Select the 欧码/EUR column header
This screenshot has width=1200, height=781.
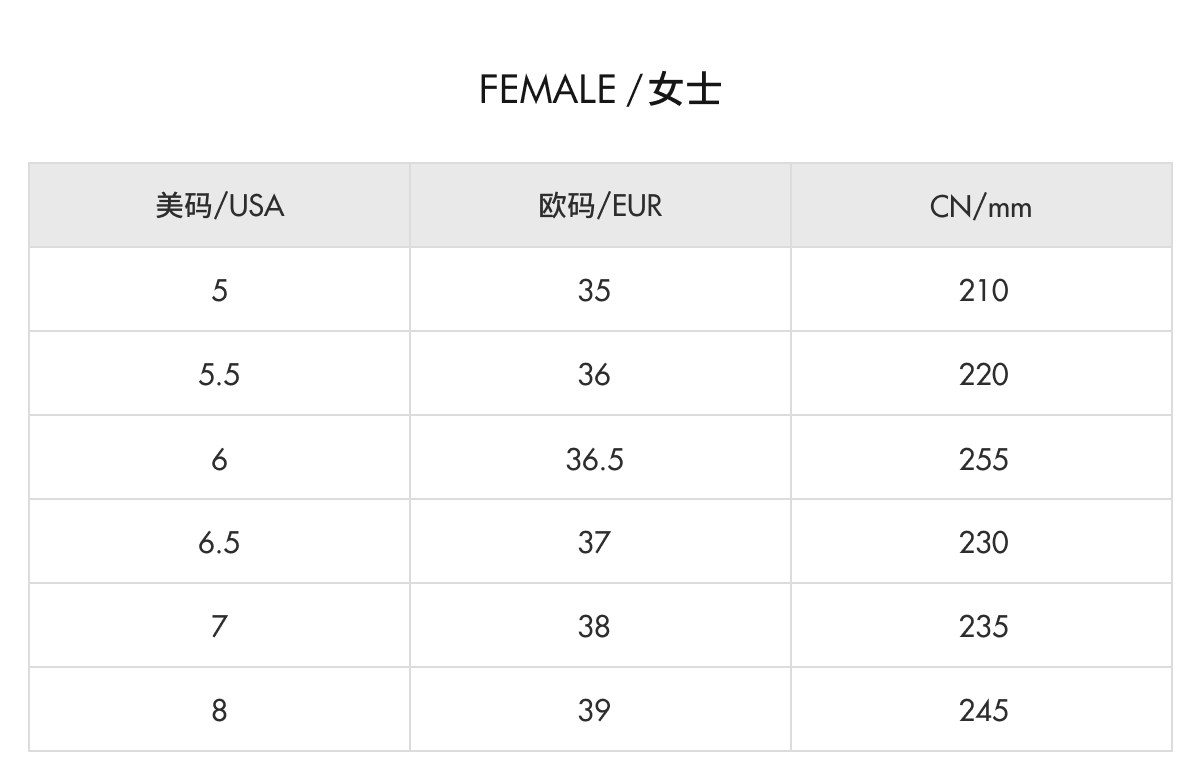tap(600, 206)
